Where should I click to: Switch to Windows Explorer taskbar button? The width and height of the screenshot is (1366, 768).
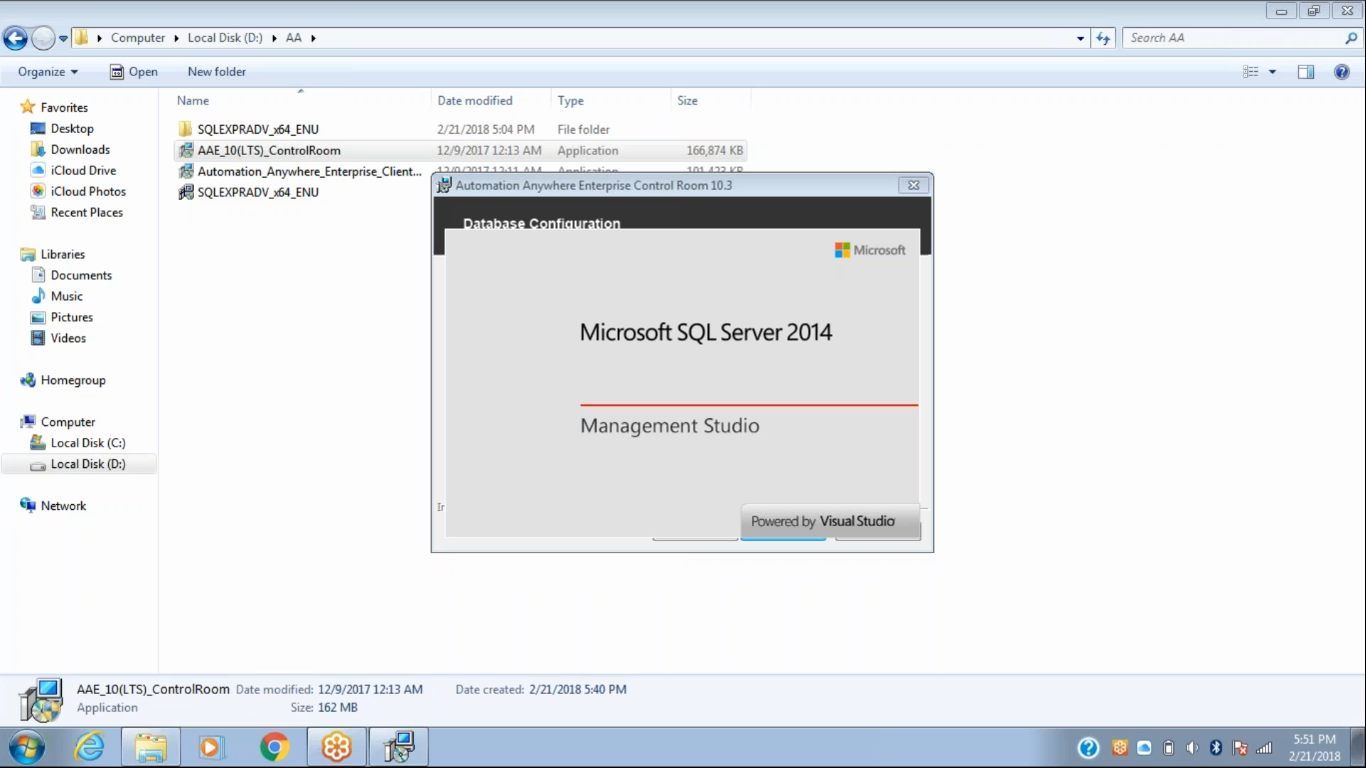151,747
